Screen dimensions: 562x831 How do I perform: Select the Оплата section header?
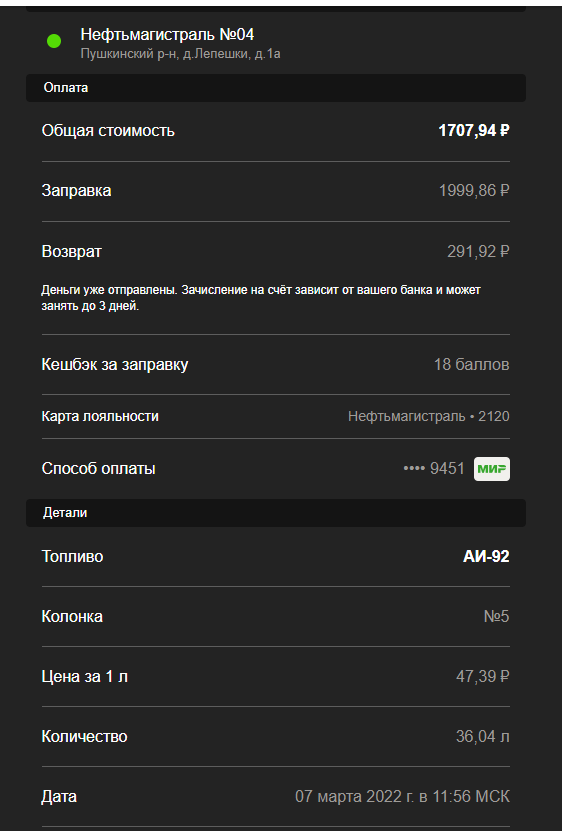pyautogui.click(x=276, y=88)
